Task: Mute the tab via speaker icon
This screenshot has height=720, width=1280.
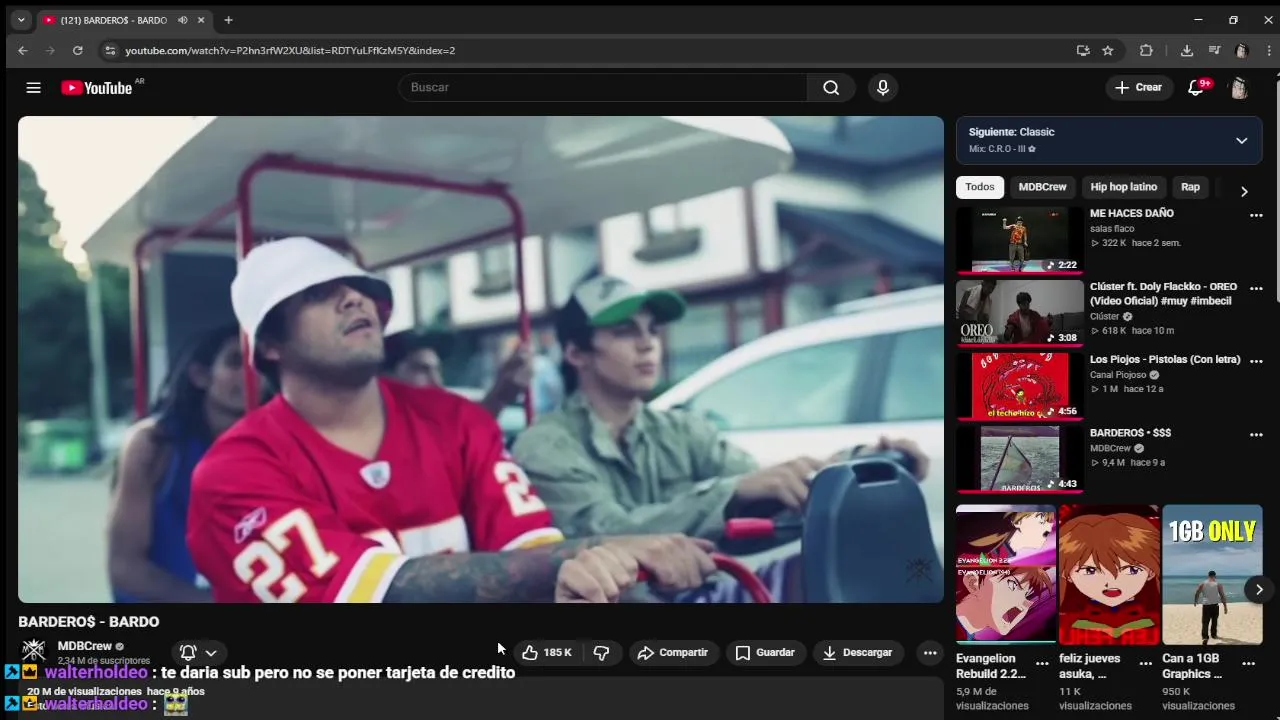Action: 182,20
